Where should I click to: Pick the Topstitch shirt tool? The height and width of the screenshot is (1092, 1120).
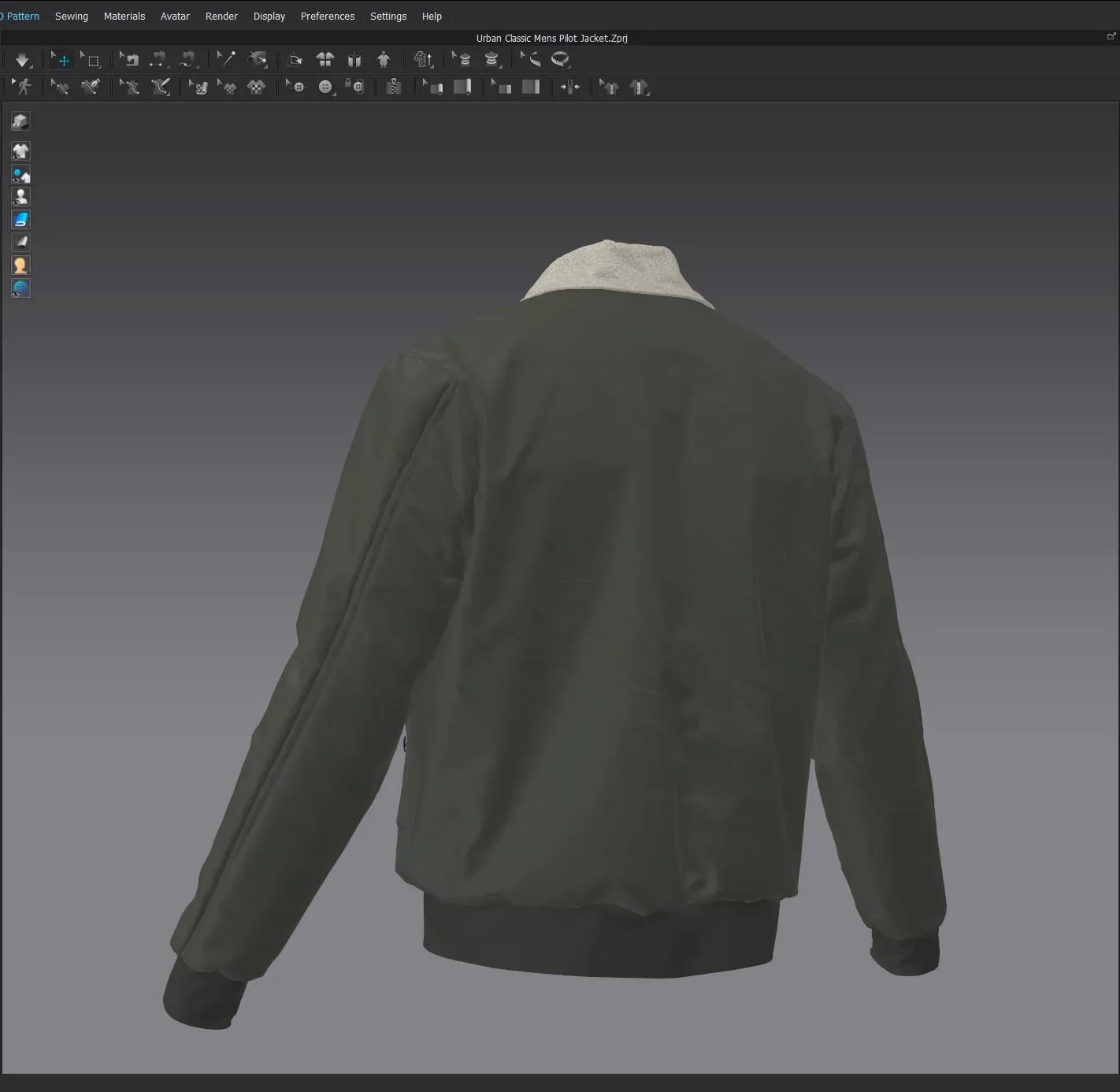pos(639,87)
